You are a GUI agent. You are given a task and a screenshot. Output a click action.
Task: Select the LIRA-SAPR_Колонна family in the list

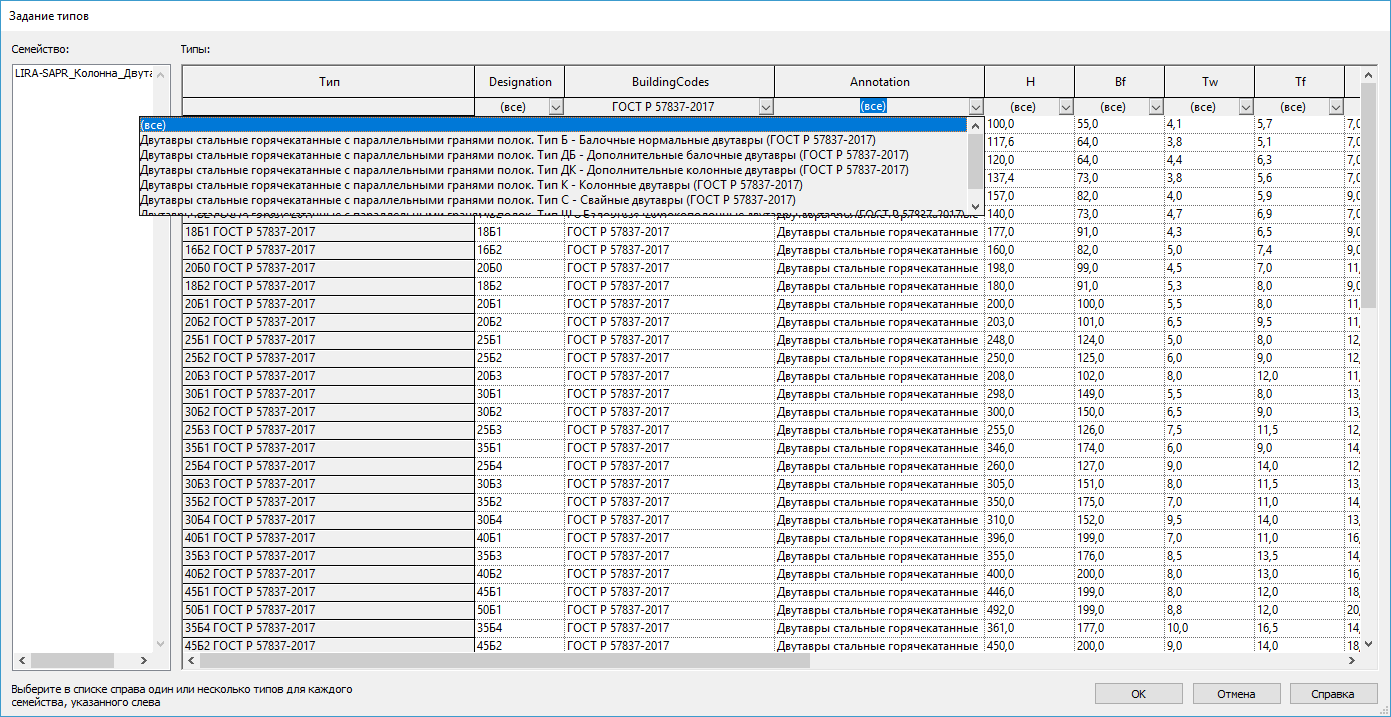83,75
